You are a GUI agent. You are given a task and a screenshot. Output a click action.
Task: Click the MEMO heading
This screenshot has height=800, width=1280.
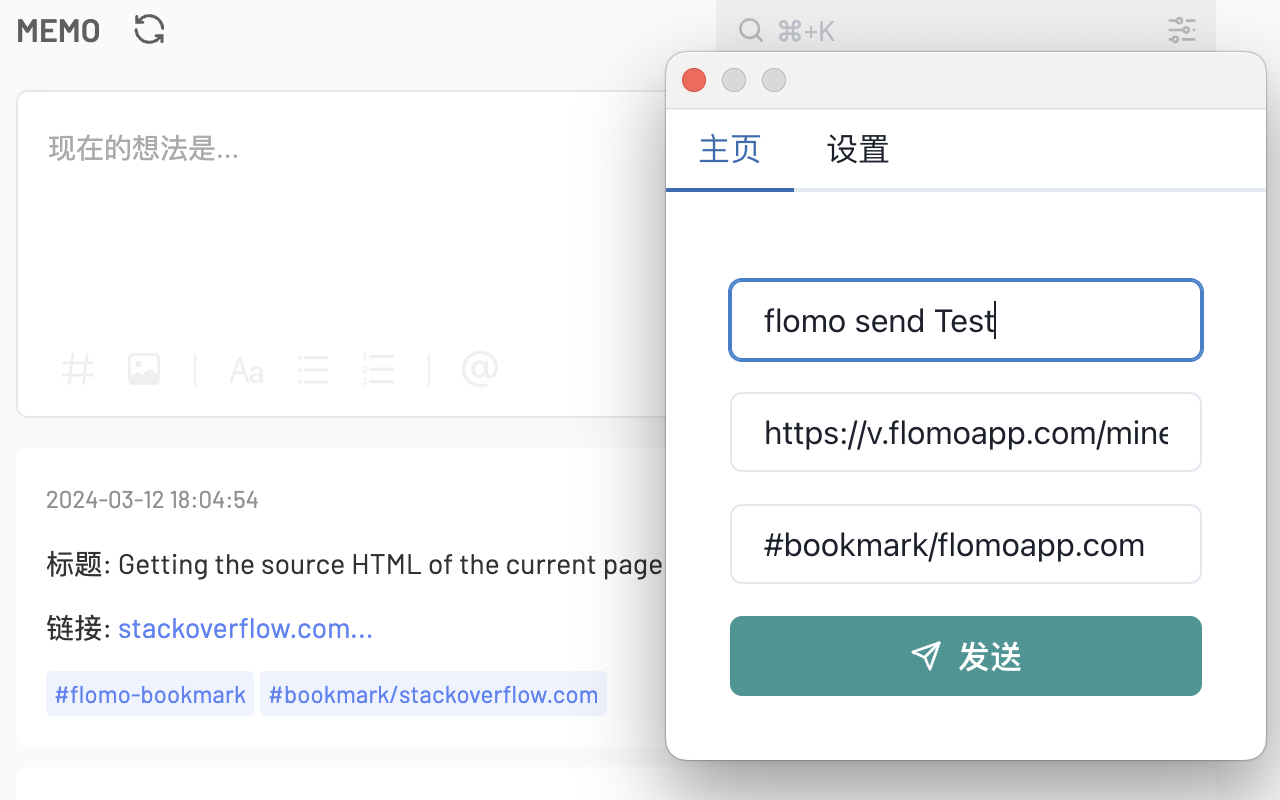[58, 31]
